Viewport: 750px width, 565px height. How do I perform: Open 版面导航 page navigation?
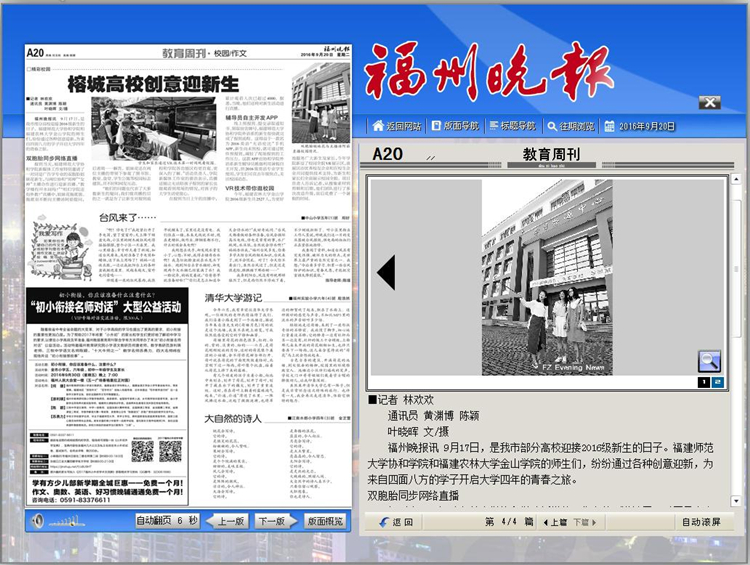tap(455, 126)
